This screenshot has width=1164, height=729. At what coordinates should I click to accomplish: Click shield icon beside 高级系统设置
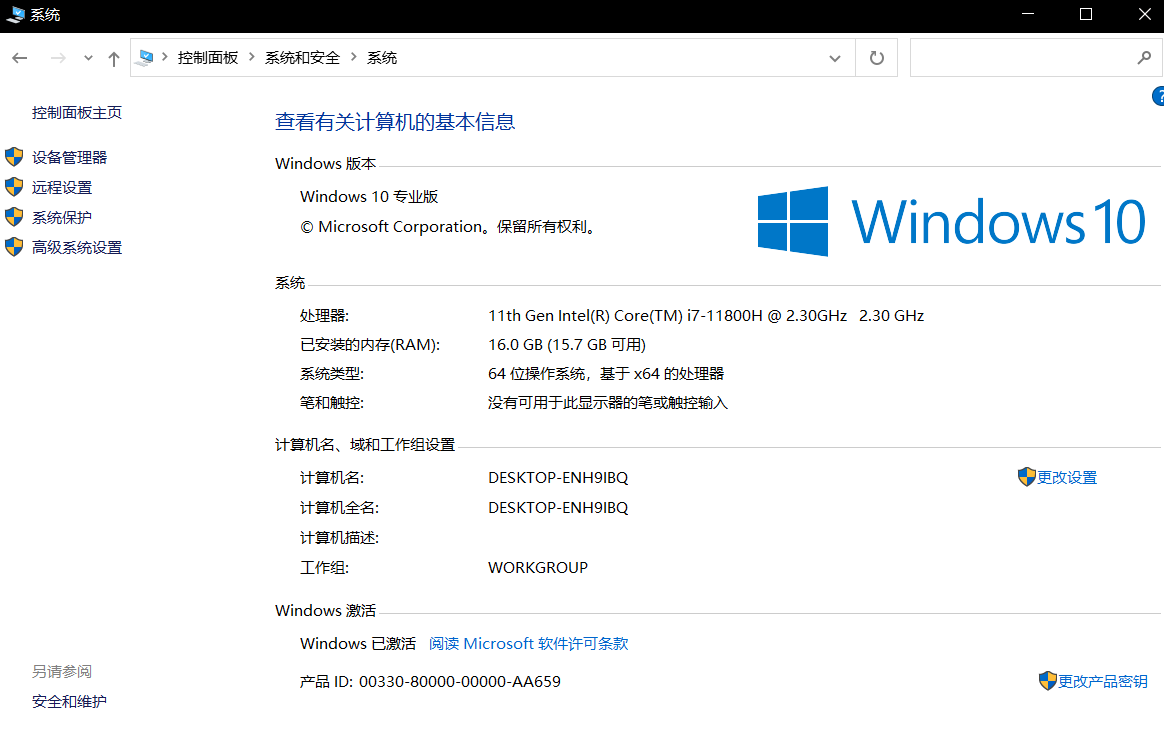click(x=14, y=247)
